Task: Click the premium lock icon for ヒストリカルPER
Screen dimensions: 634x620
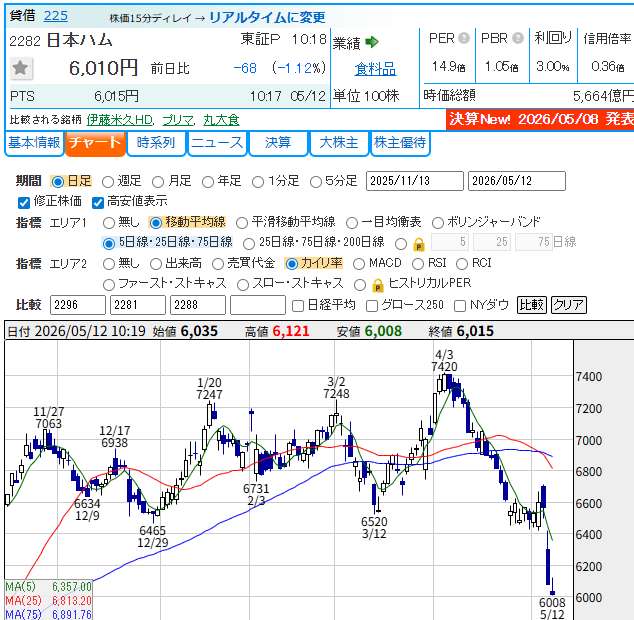Action: pyautogui.click(x=378, y=285)
